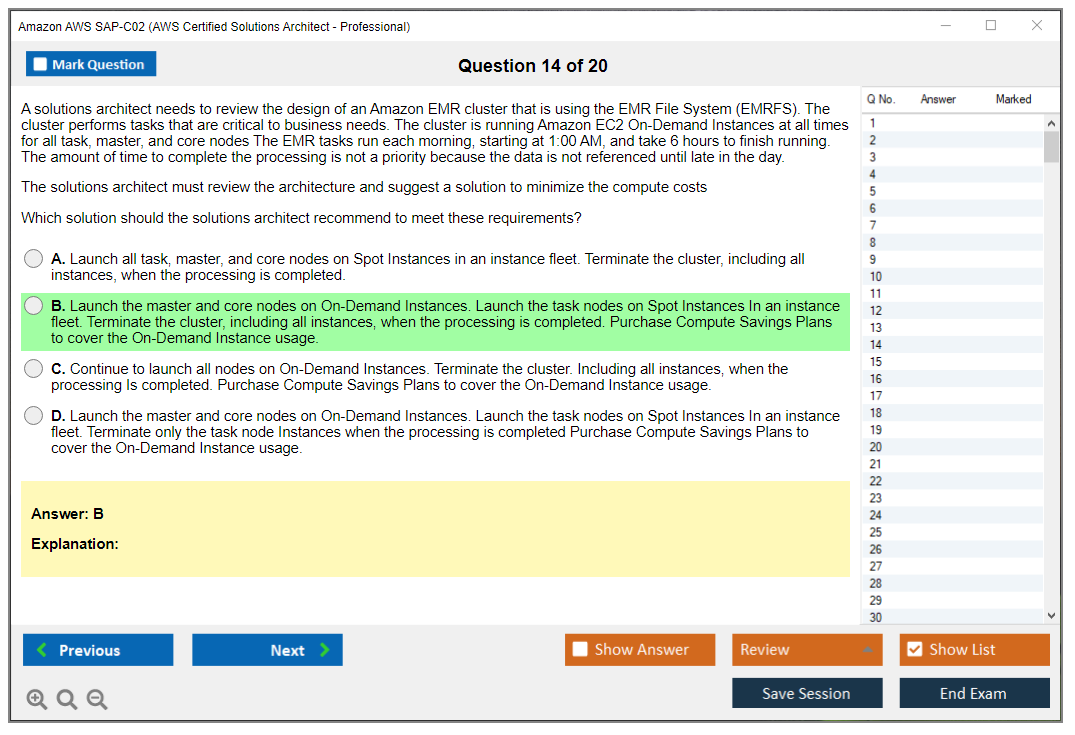1075x735 pixels.
Task: Jump to question 20 in the list
Action: (x=875, y=447)
